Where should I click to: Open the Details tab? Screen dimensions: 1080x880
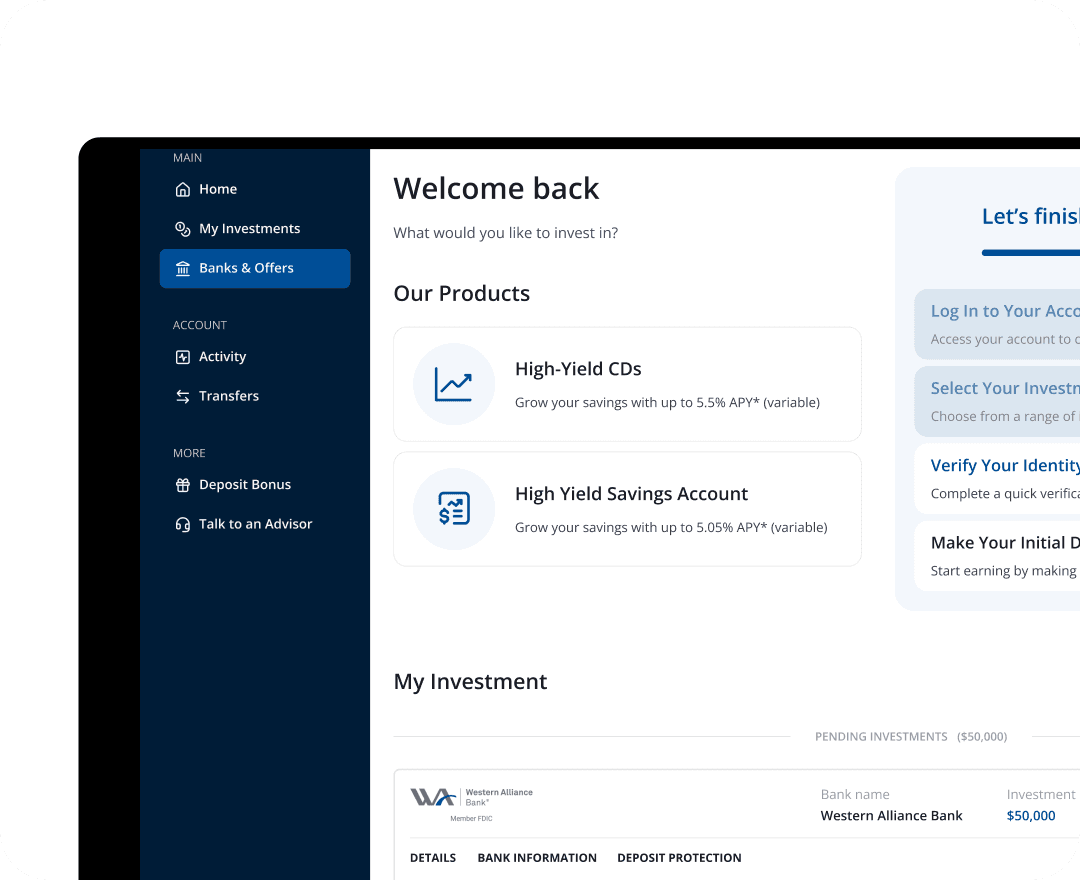pyautogui.click(x=433, y=858)
